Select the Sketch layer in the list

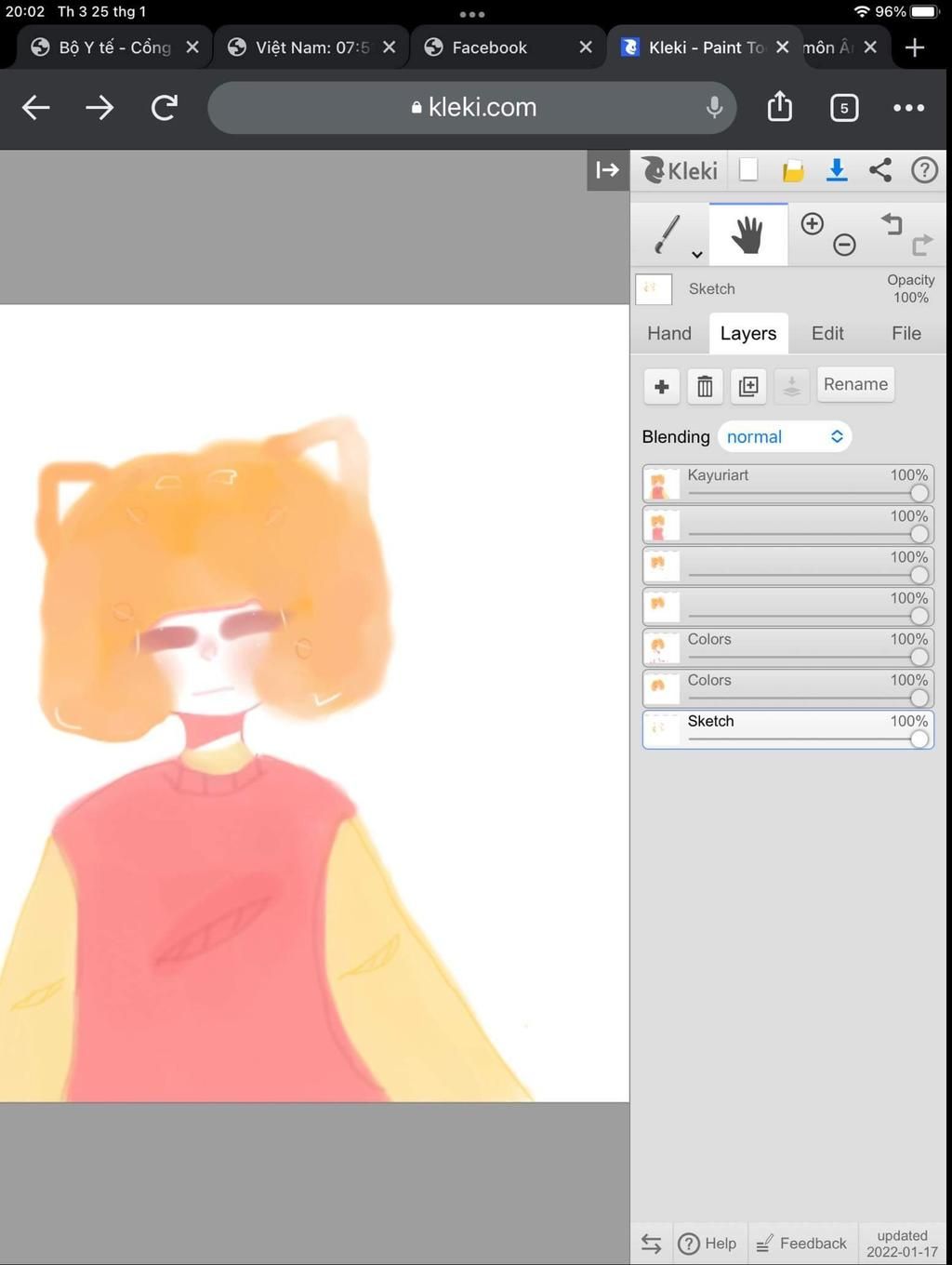coord(788,730)
